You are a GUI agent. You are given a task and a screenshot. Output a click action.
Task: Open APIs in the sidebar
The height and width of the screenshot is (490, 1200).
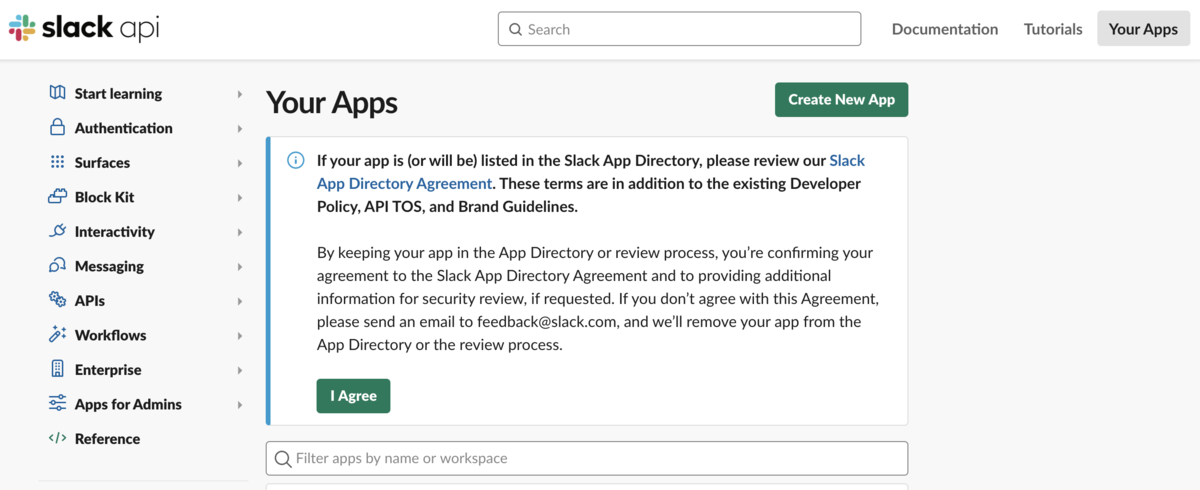(x=90, y=300)
